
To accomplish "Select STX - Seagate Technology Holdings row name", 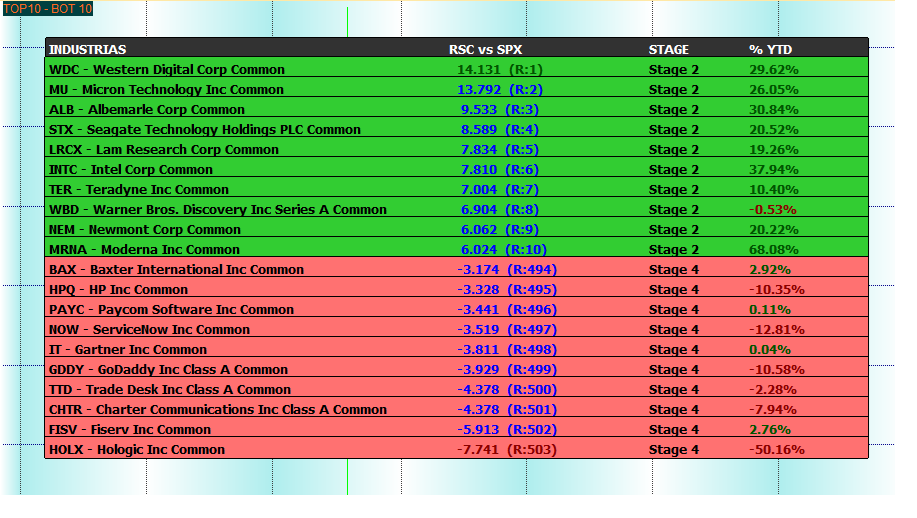I will pos(205,129).
